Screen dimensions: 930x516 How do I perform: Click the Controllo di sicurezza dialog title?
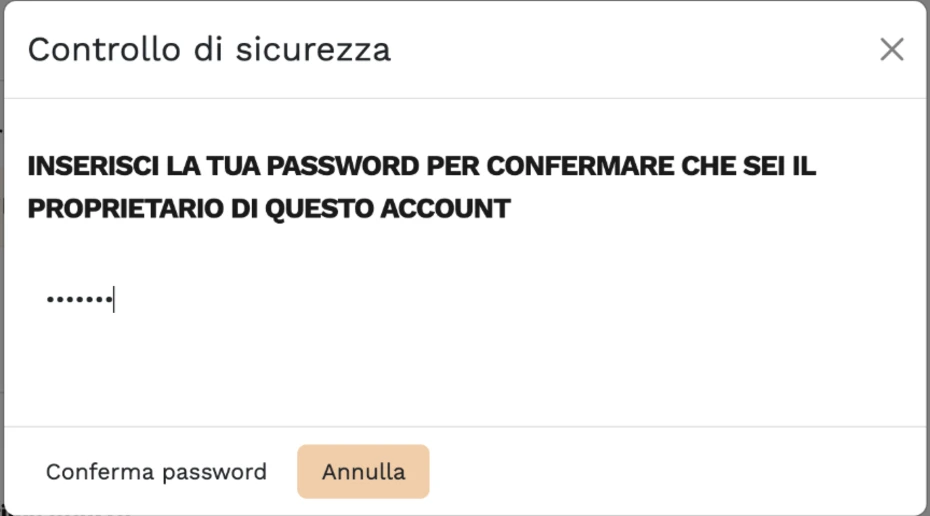(x=208, y=49)
